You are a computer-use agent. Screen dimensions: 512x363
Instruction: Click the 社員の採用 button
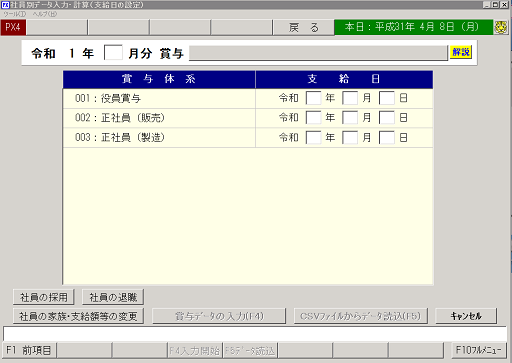pyautogui.click(x=44, y=297)
